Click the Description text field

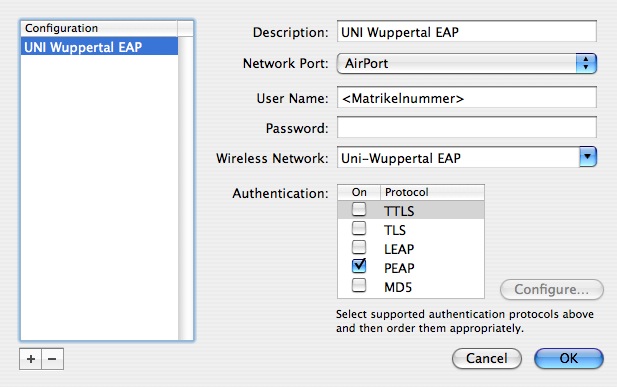pos(467,31)
